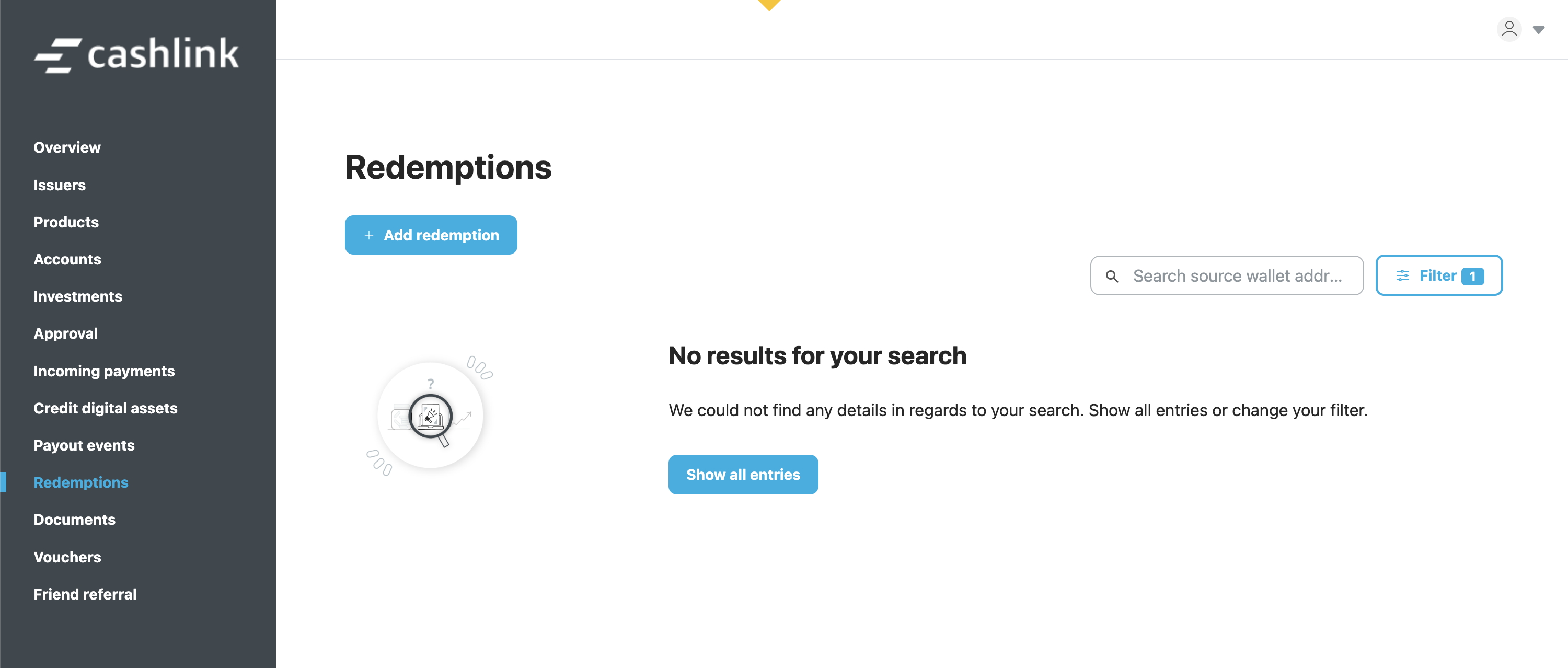1568x668 pixels.
Task: Navigate to Products
Action: [66, 222]
